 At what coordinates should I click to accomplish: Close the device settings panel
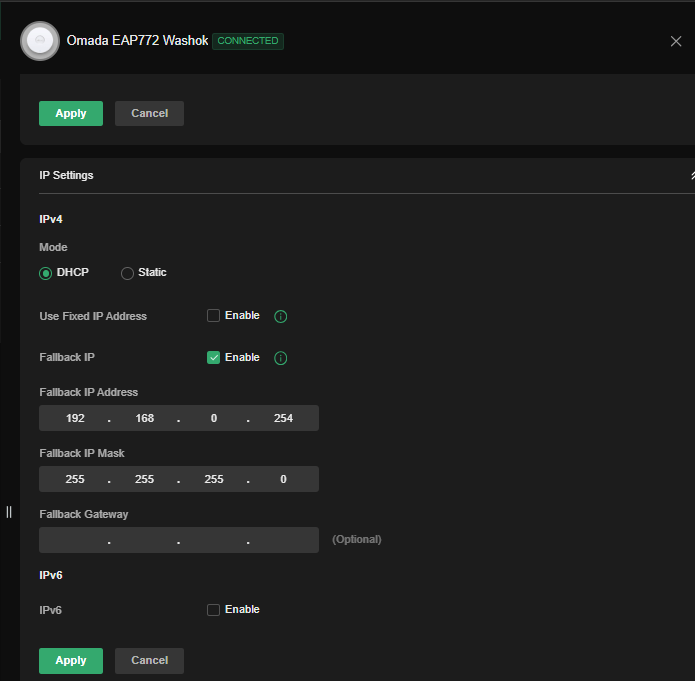(x=675, y=41)
